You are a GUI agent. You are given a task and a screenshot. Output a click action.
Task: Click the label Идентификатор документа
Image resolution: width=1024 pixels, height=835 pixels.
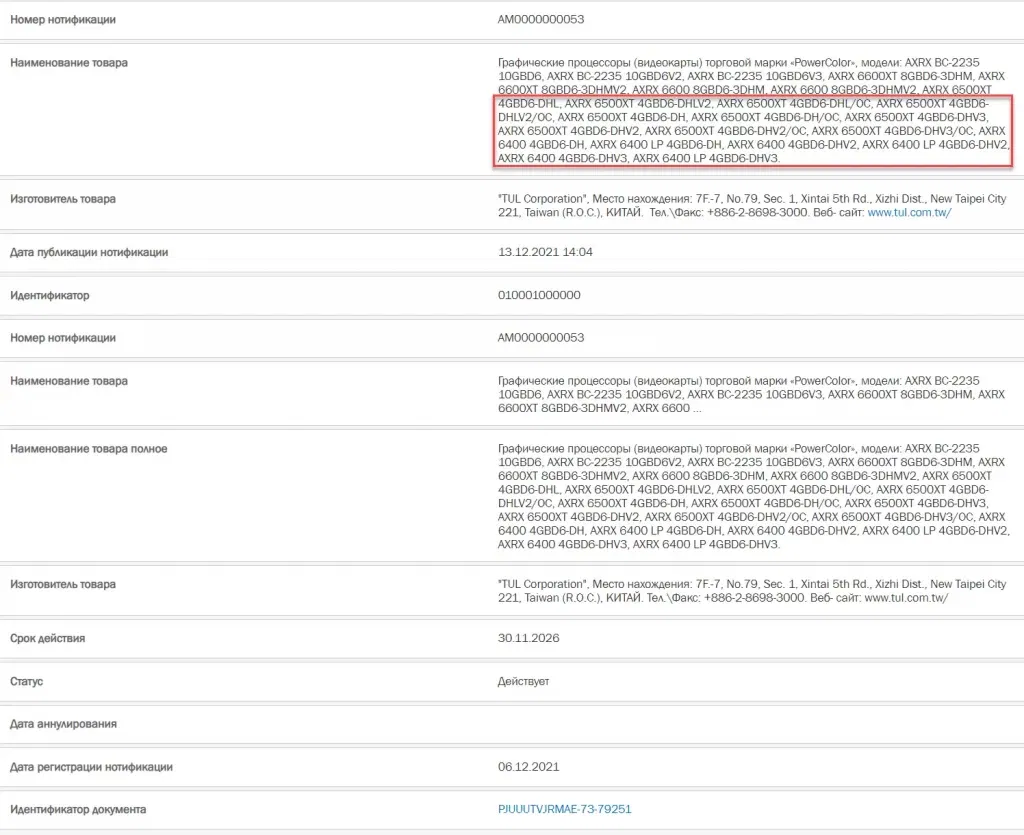click(78, 810)
